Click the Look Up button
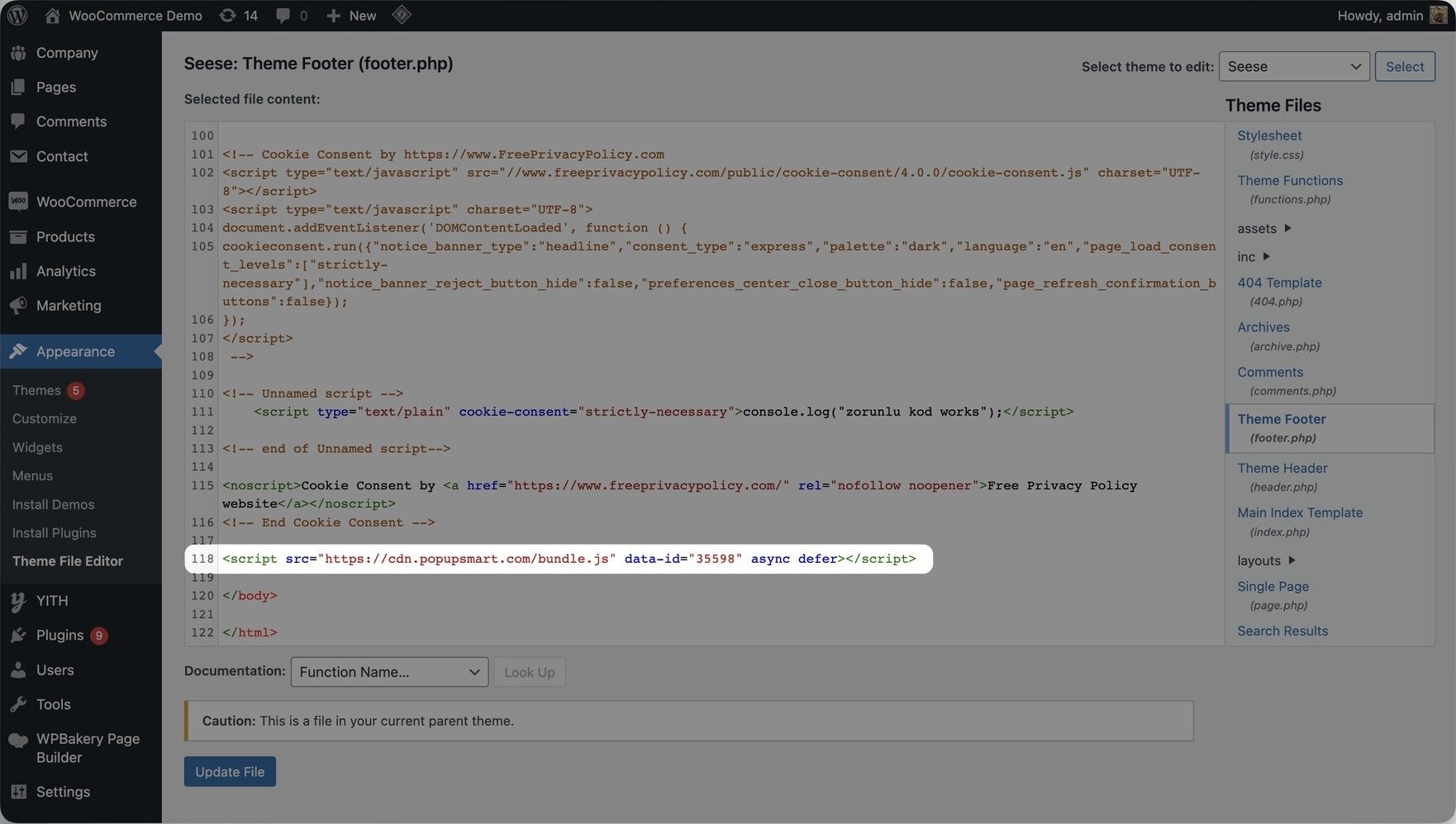 pyautogui.click(x=530, y=672)
